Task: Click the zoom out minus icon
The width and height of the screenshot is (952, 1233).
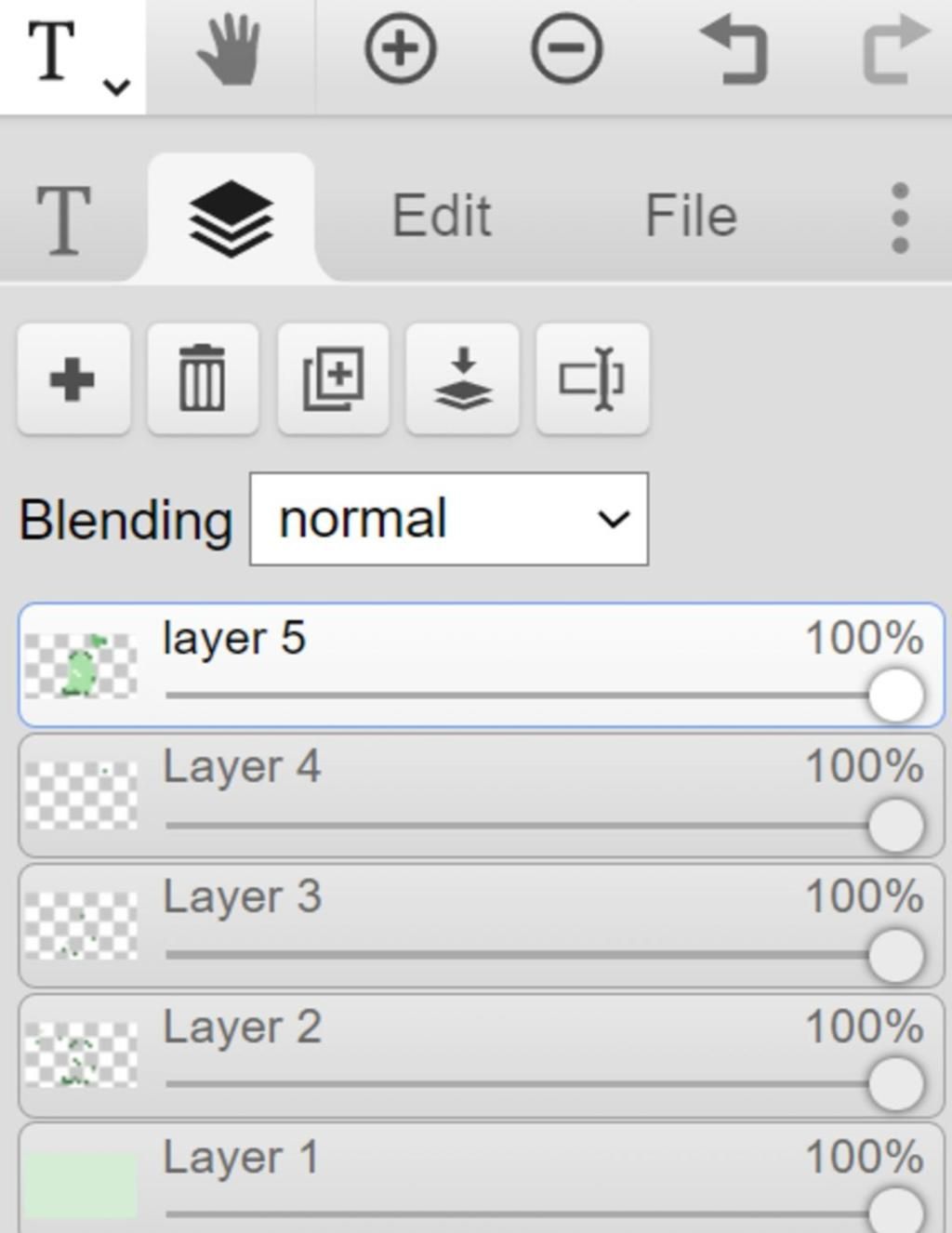Action: pyautogui.click(x=566, y=48)
